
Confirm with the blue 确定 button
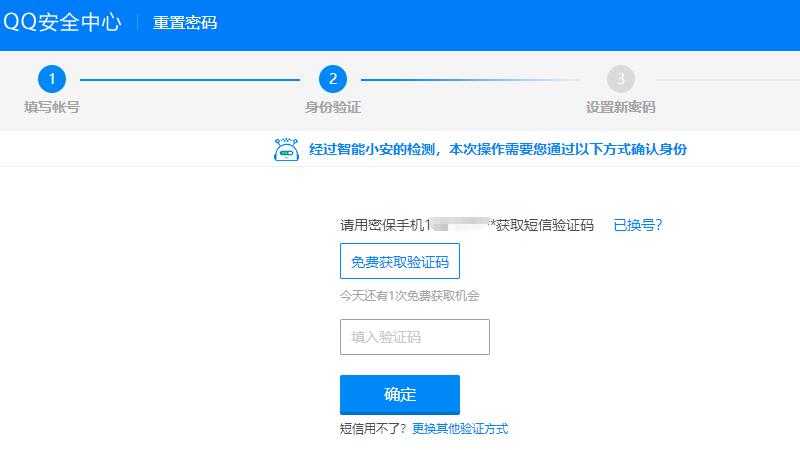[x=400, y=394]
